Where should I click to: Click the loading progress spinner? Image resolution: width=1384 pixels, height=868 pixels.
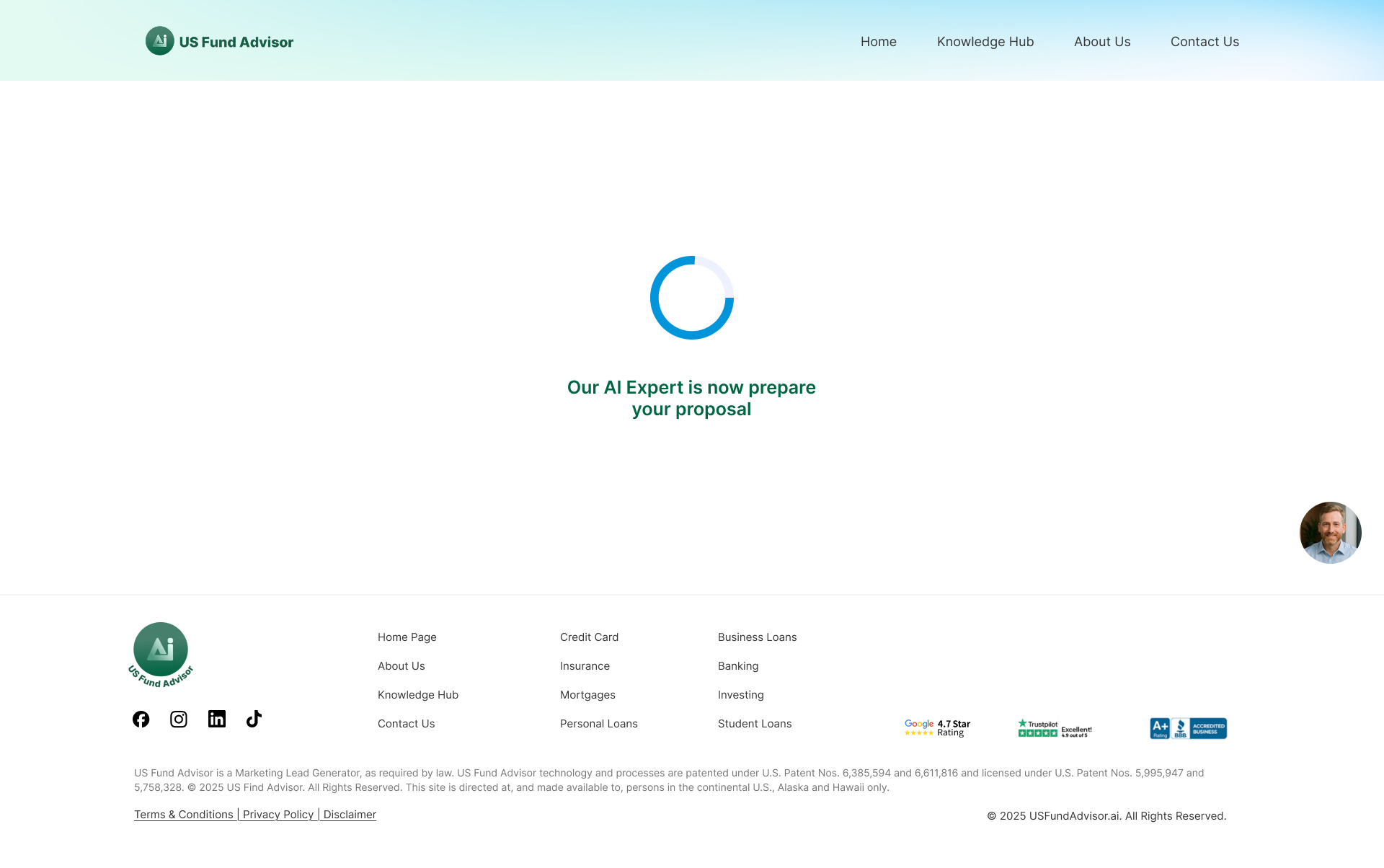click(x=691, y=297)
